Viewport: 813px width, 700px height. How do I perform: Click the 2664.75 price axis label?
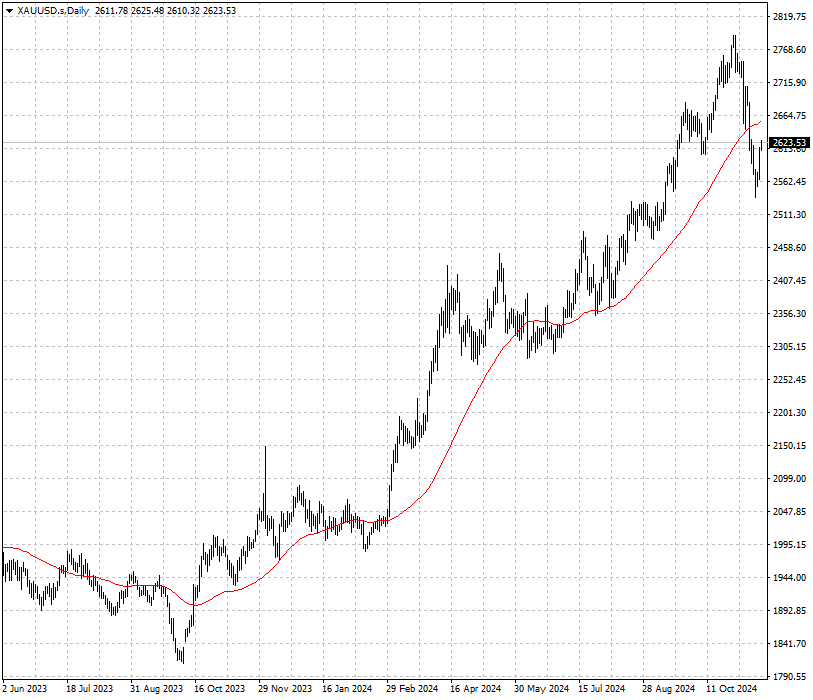(789, 116)
